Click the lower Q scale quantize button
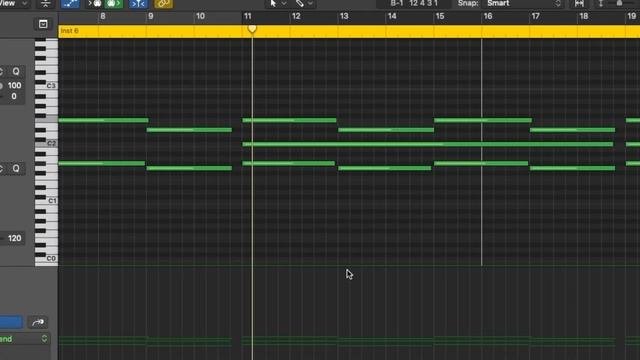 click(x=16, y=169)
